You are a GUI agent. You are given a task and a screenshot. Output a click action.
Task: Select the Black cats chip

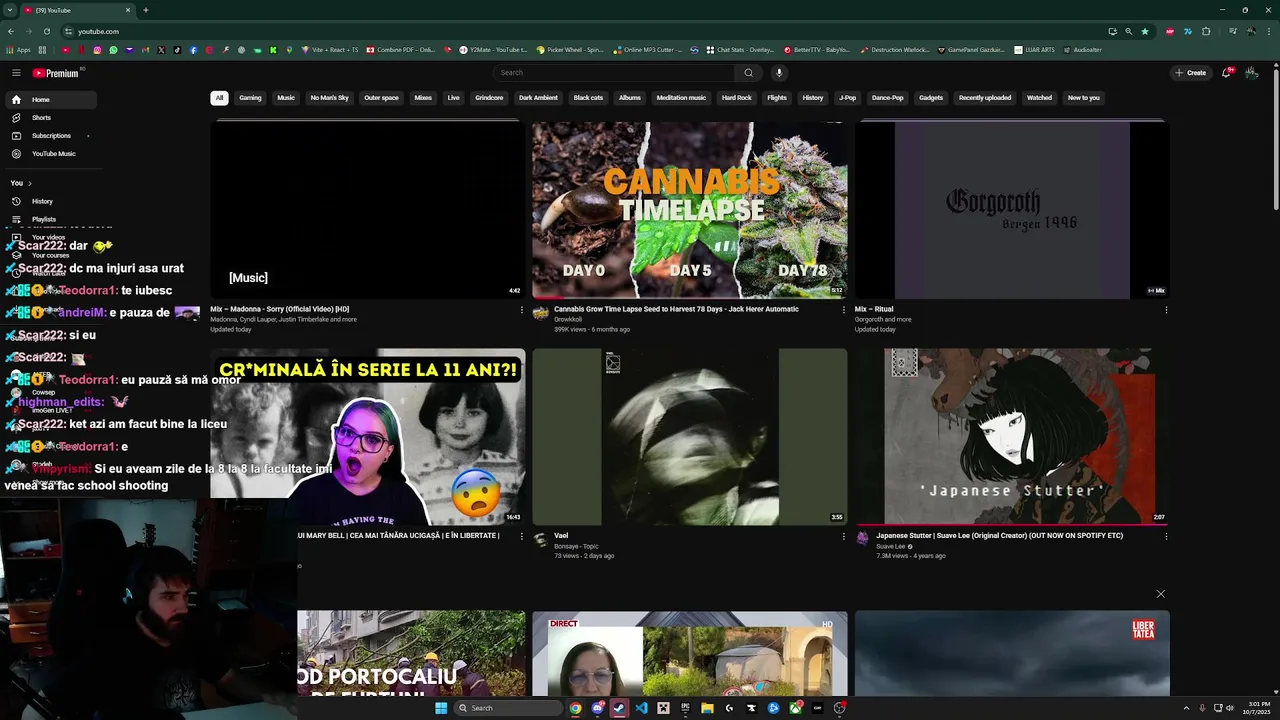click(x=588, y=98)
